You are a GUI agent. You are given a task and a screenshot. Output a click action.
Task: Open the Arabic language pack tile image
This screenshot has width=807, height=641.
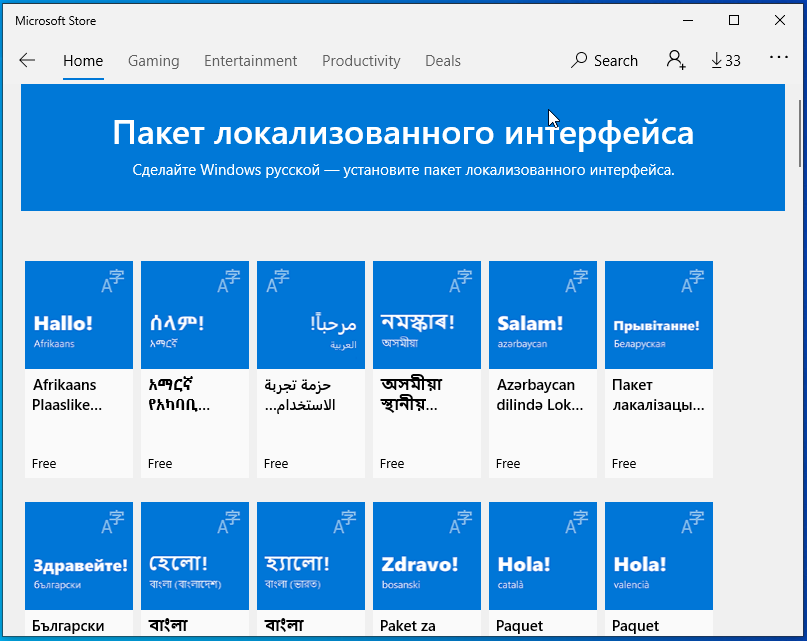311,315
